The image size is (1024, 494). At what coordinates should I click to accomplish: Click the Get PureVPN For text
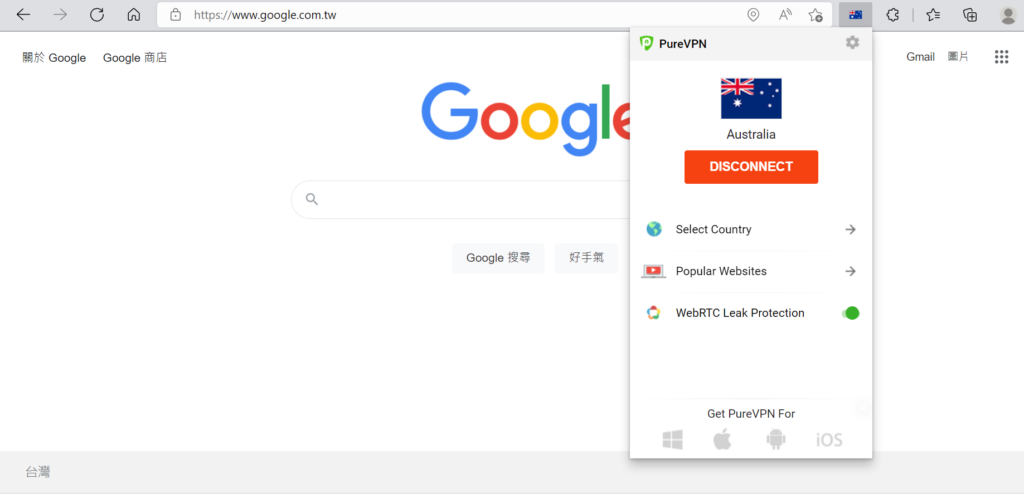(751, 414)
